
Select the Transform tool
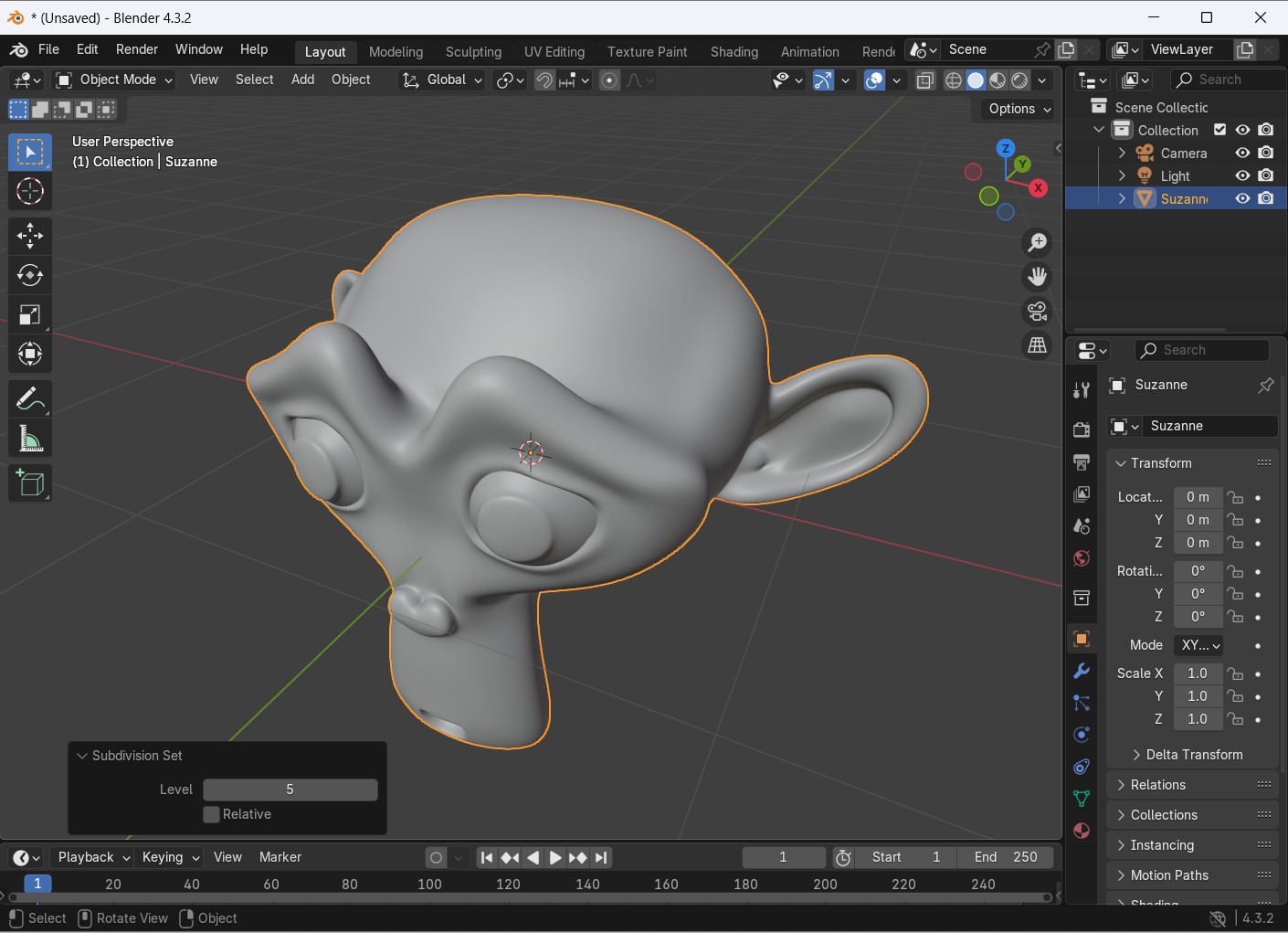(30, 354)
